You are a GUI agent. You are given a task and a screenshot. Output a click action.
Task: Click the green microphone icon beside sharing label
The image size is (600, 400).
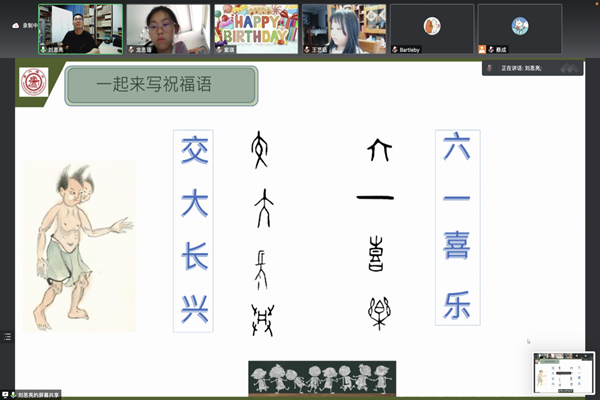click(13, 395)
